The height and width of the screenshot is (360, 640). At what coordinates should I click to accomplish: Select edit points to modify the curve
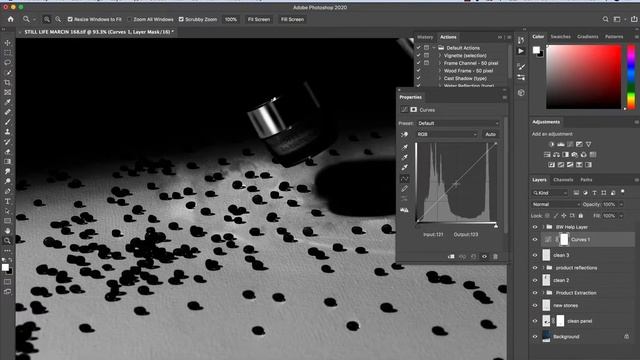pos(404,178)
